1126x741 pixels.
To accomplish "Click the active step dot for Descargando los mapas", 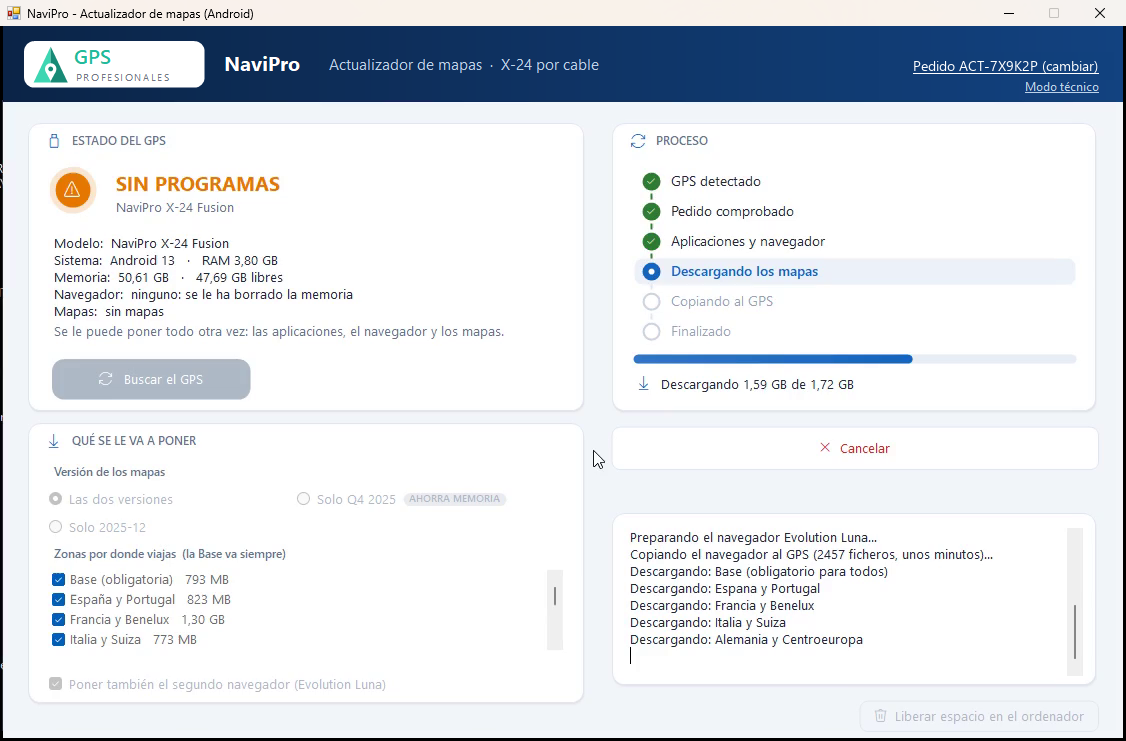I will coord(651,271).
